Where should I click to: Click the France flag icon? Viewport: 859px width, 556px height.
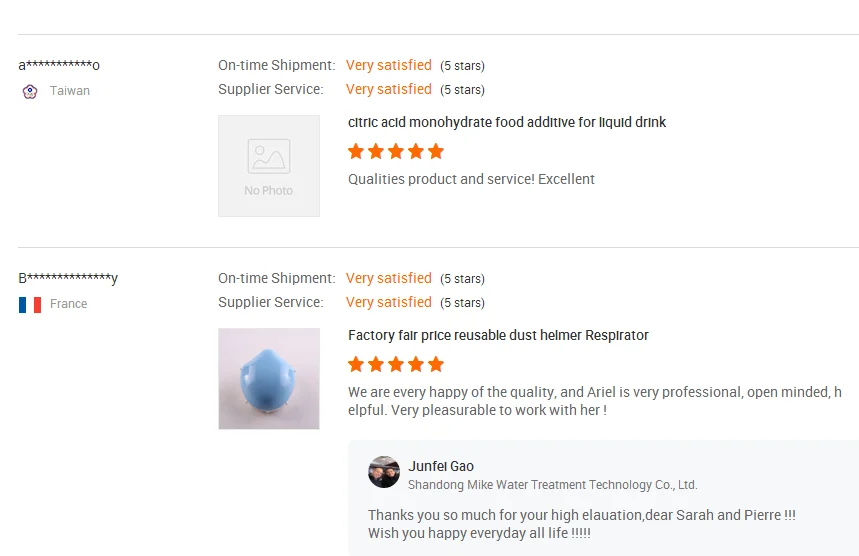(30, 304)
